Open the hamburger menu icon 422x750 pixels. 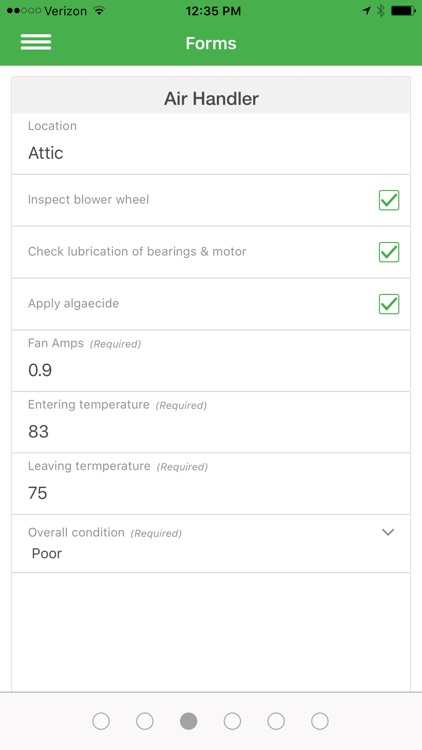tap(36, 42)
